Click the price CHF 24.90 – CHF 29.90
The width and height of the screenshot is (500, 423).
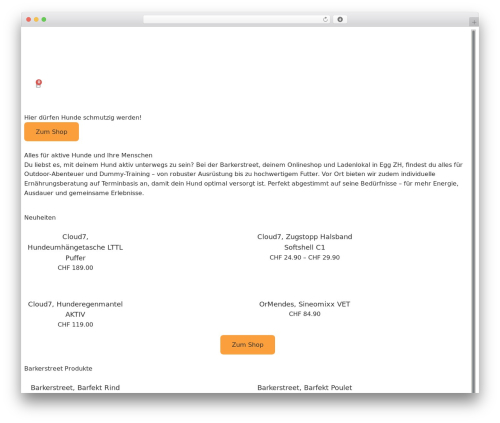305,257
